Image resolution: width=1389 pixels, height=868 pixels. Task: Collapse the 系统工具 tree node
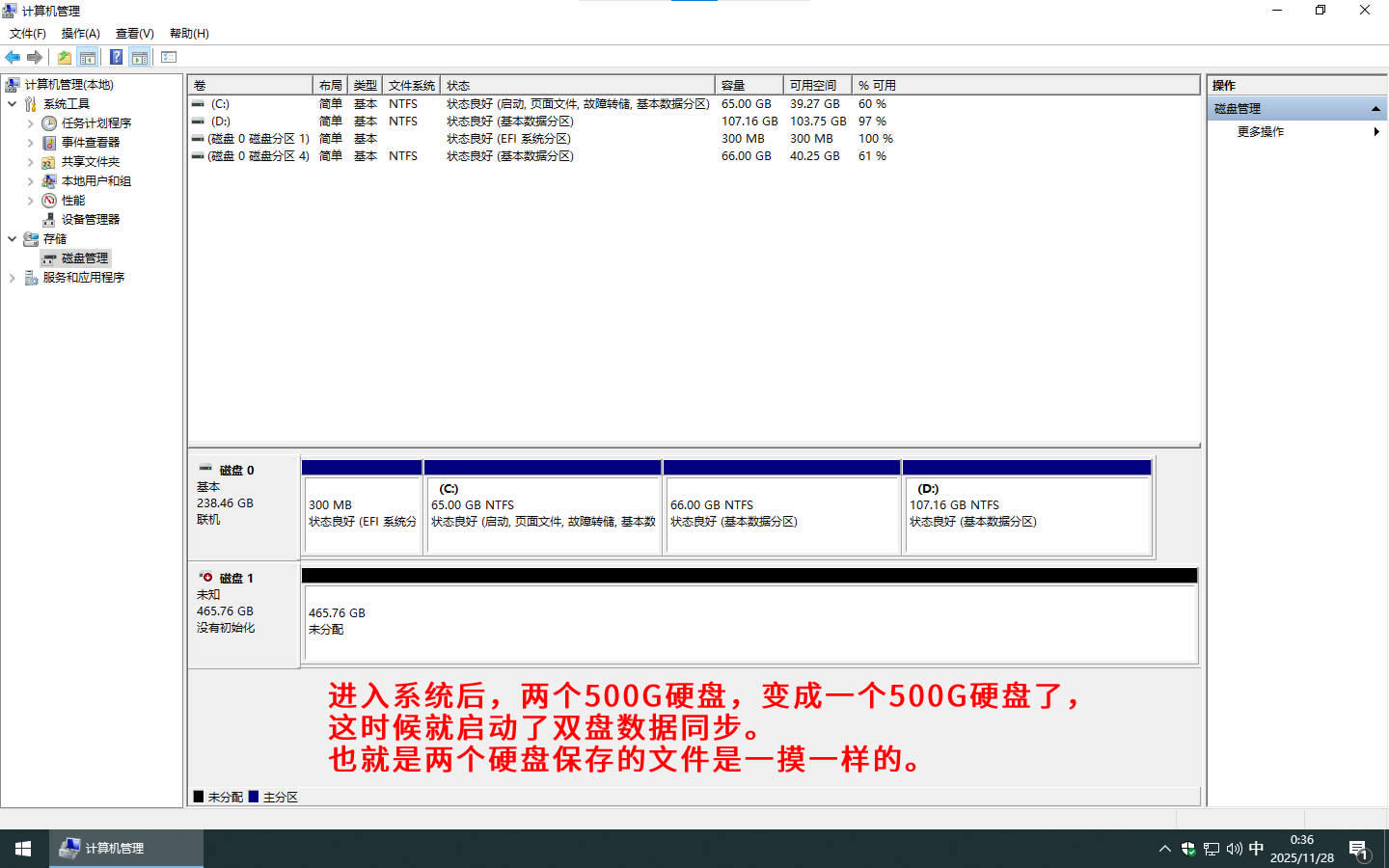point(12,103)
